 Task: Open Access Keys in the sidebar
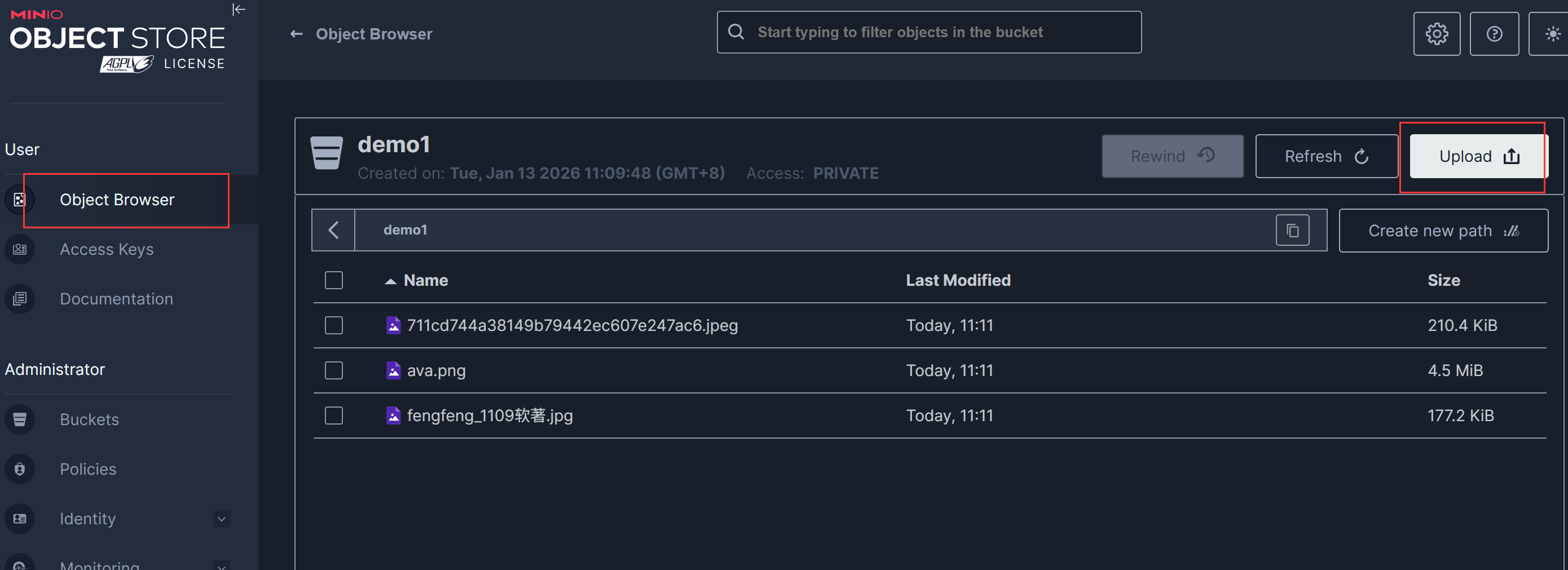[x=107, y=249]
